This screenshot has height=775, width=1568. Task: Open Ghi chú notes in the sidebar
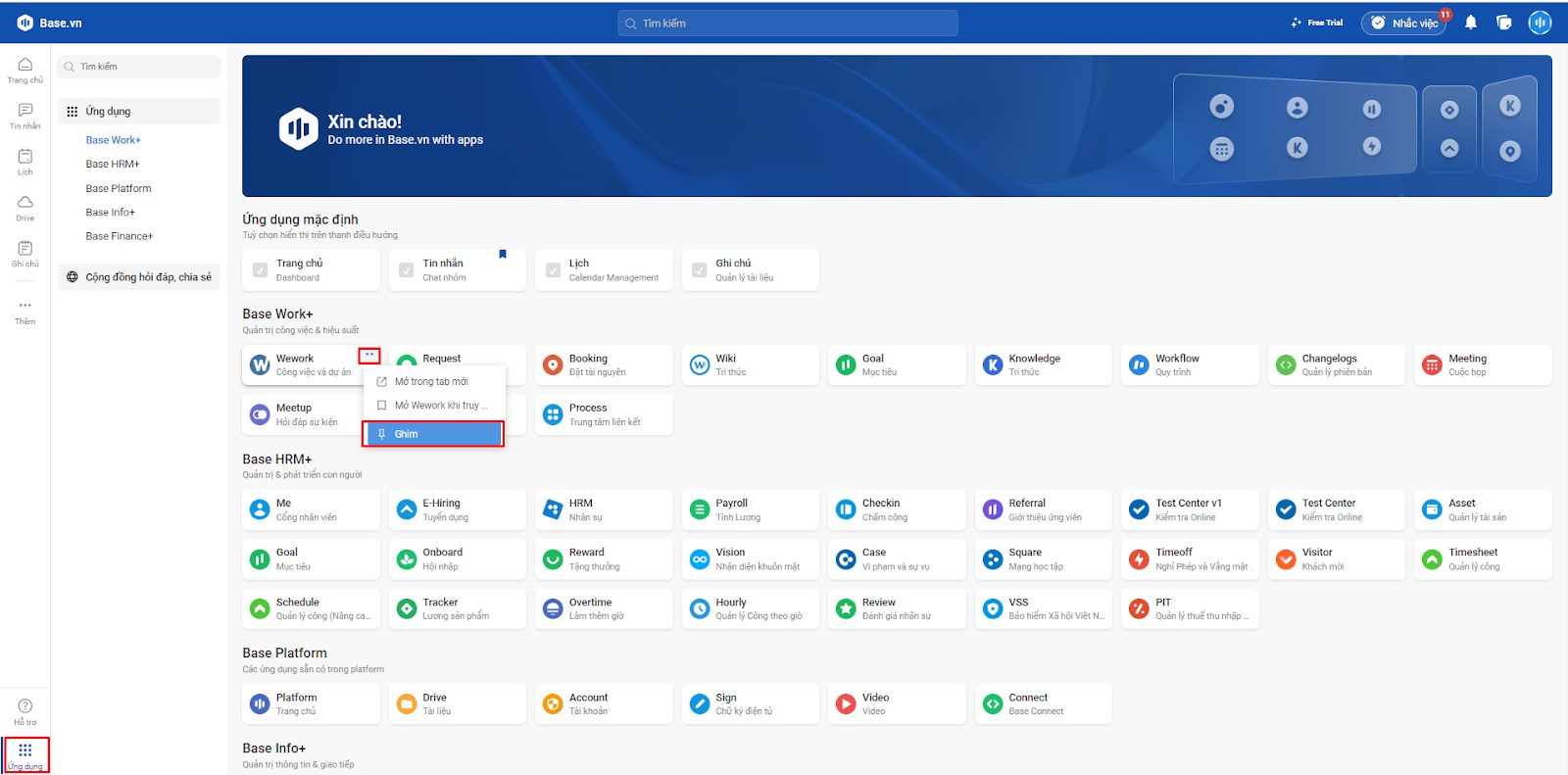(x=24, y=255)
